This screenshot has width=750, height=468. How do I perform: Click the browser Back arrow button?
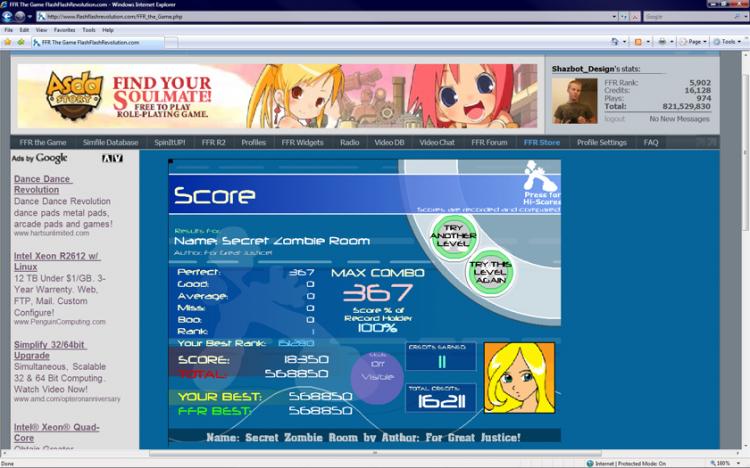pos(8,16)
